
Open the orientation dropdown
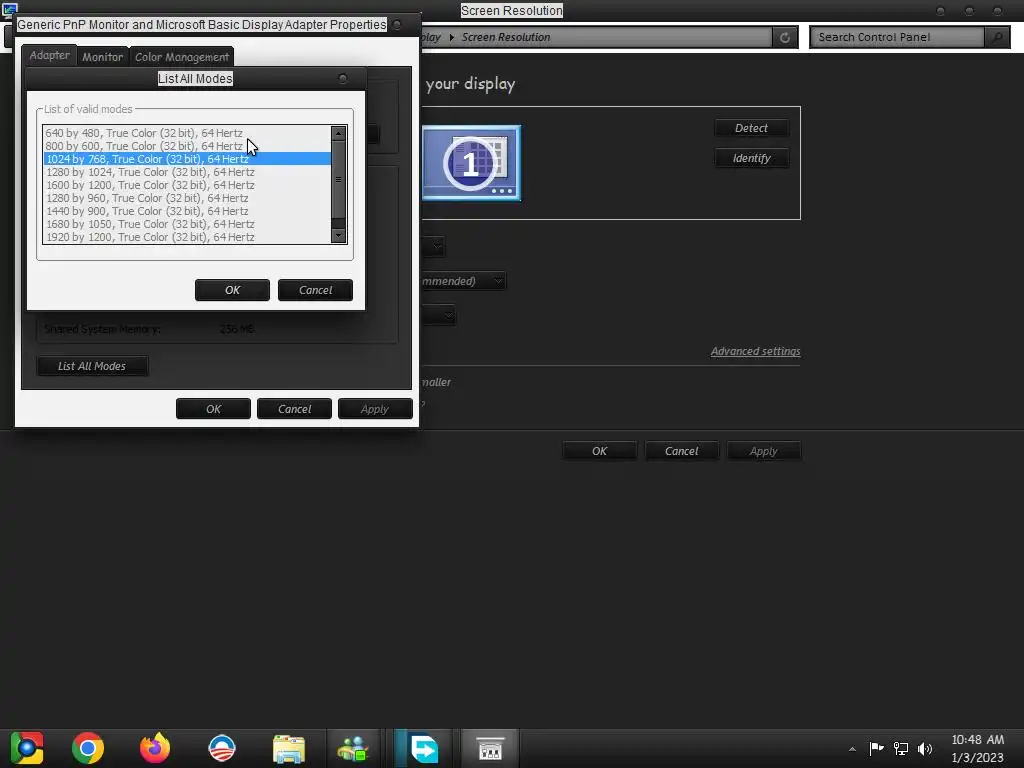click(438, 315)
